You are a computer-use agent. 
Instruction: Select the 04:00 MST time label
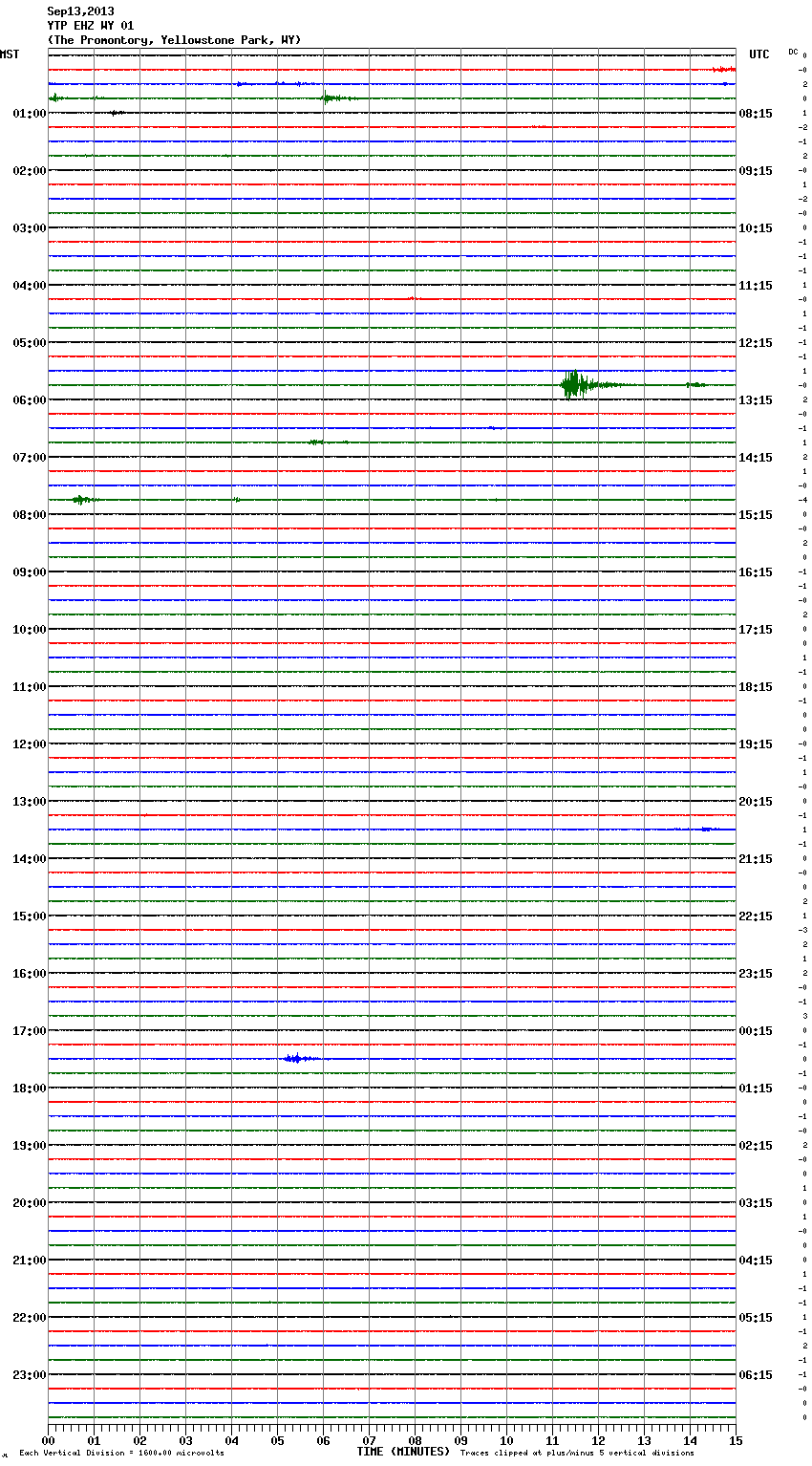click(x=30, y=286)
